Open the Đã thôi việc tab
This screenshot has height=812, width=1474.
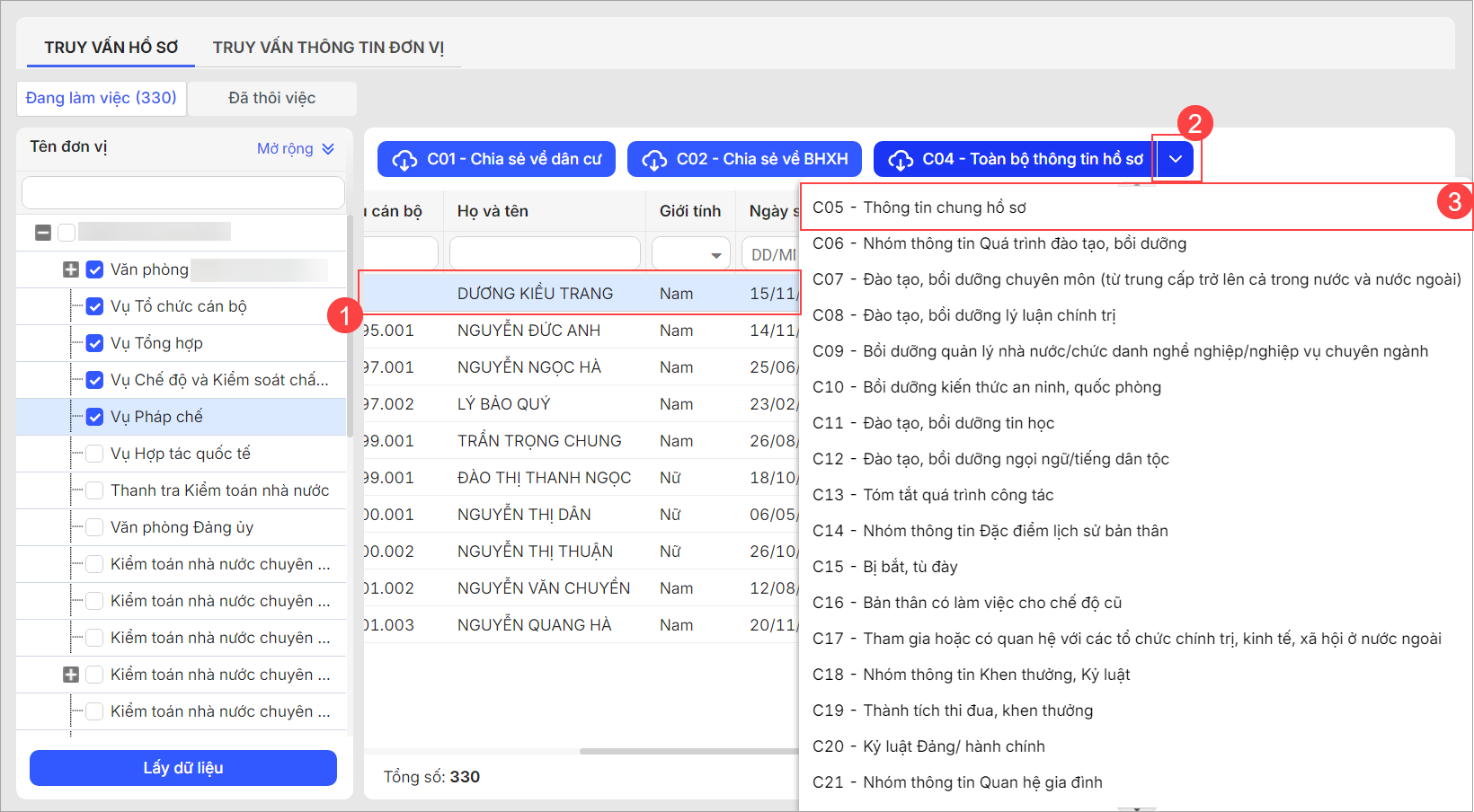point(271,98)
